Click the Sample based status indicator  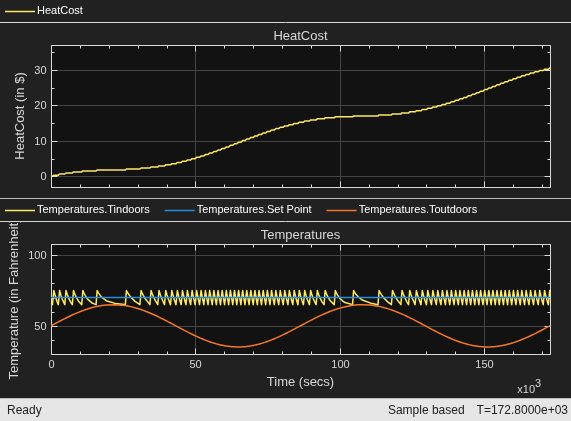click(426, 410)
